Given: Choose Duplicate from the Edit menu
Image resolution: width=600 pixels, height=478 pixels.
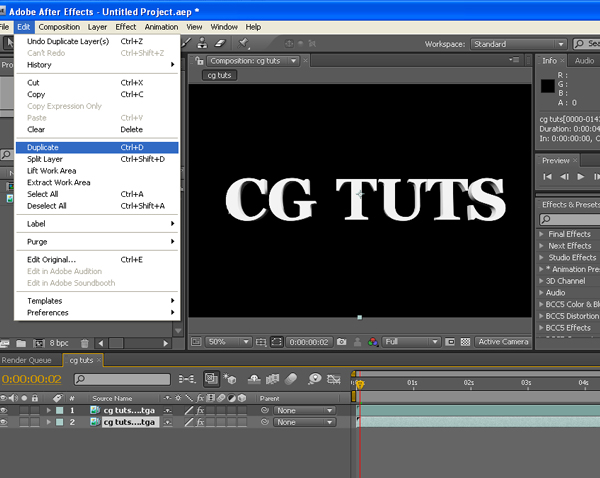Looking at the screenshot, I should (43, 147).
